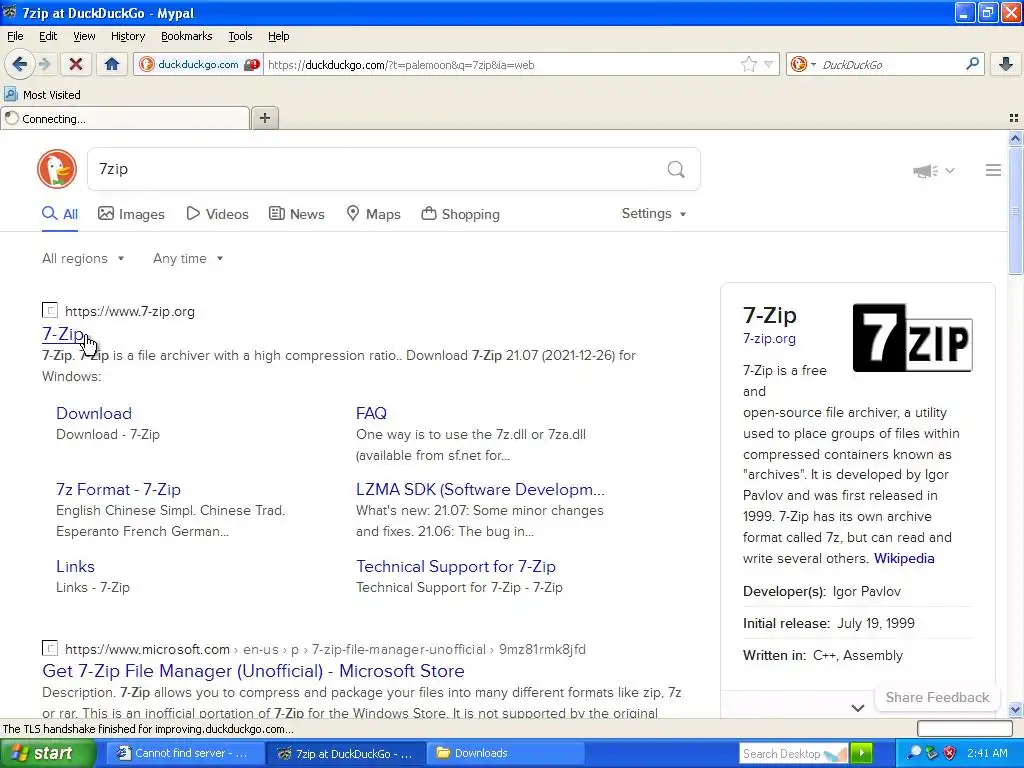This screenshot has height=768, width=1024.
Task: Click the red shield security tray icon
Action: click(x=949, y=753)
